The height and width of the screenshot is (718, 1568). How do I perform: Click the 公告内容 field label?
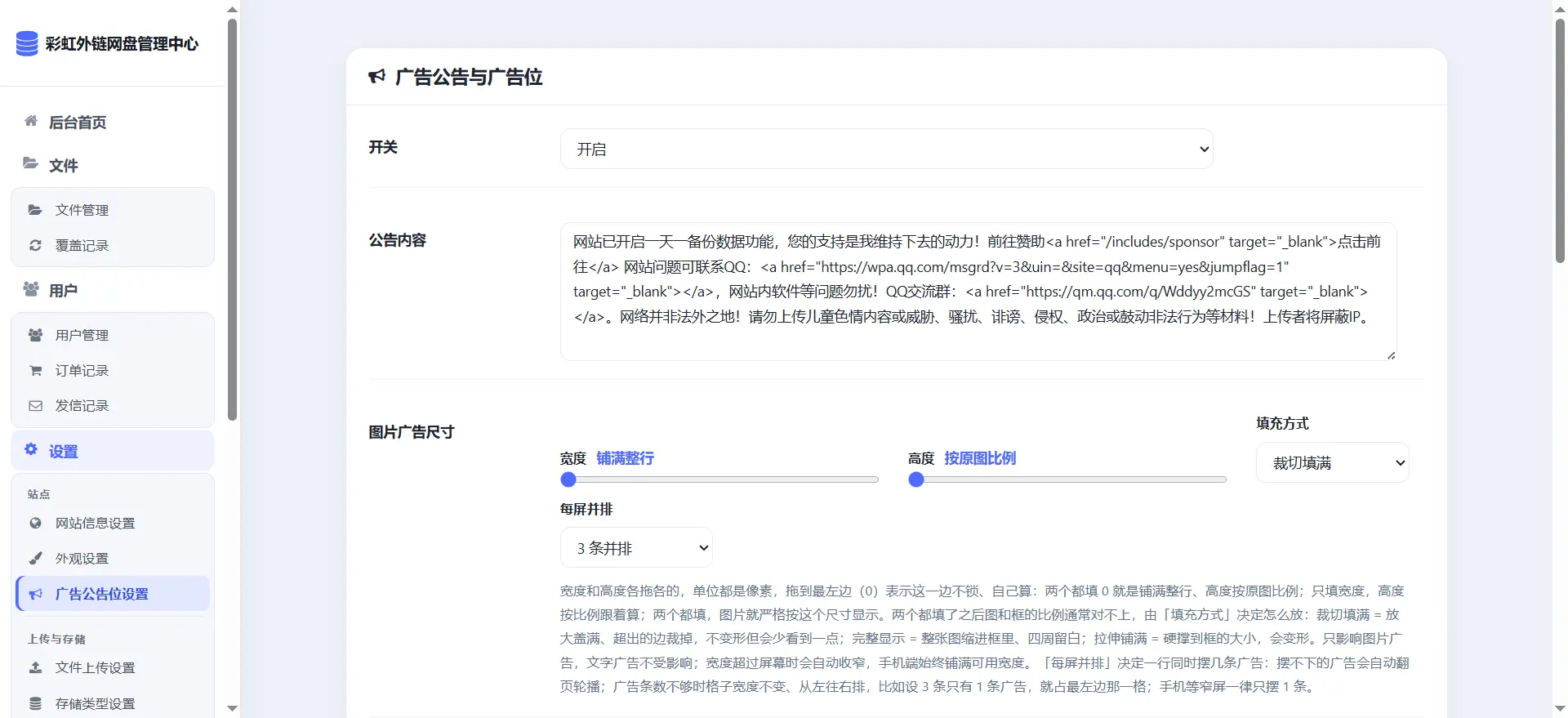tap(398, 240)
